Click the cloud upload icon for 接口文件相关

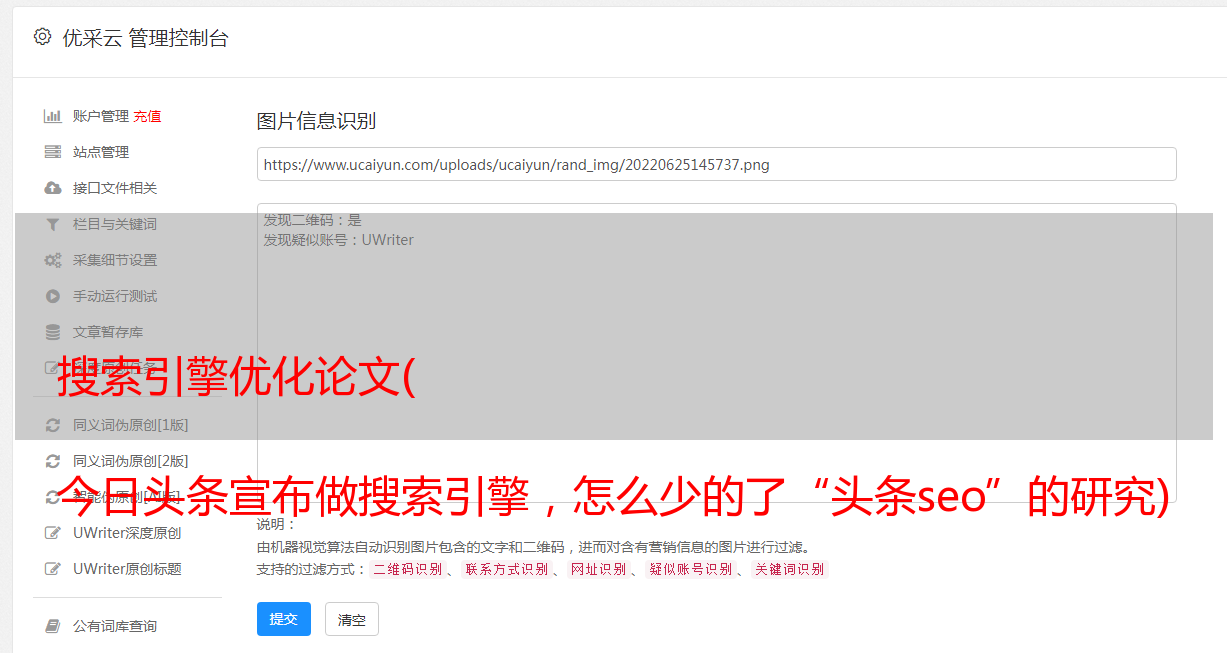tap(53, 188)
